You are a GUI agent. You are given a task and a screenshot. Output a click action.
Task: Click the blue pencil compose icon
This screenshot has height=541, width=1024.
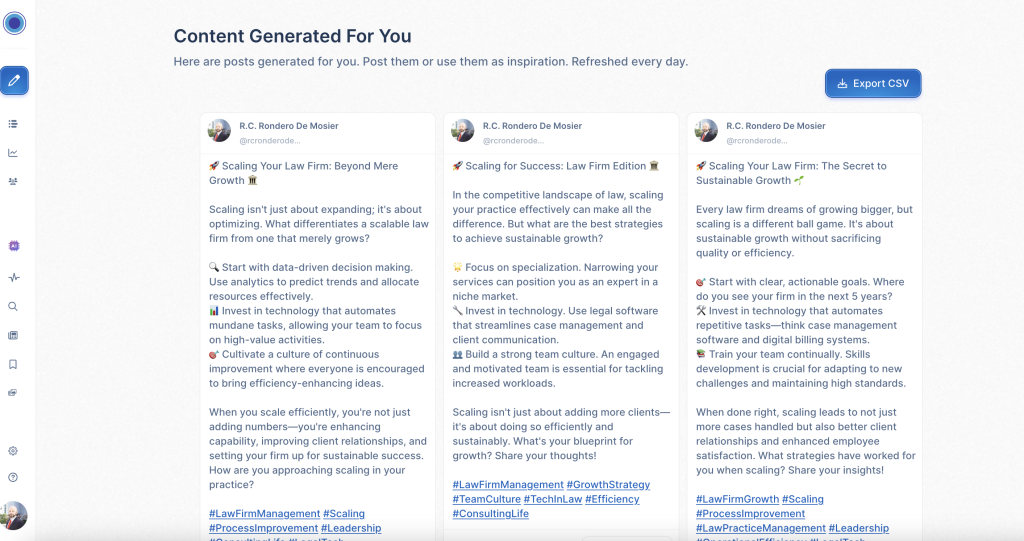tap(14, 80)
